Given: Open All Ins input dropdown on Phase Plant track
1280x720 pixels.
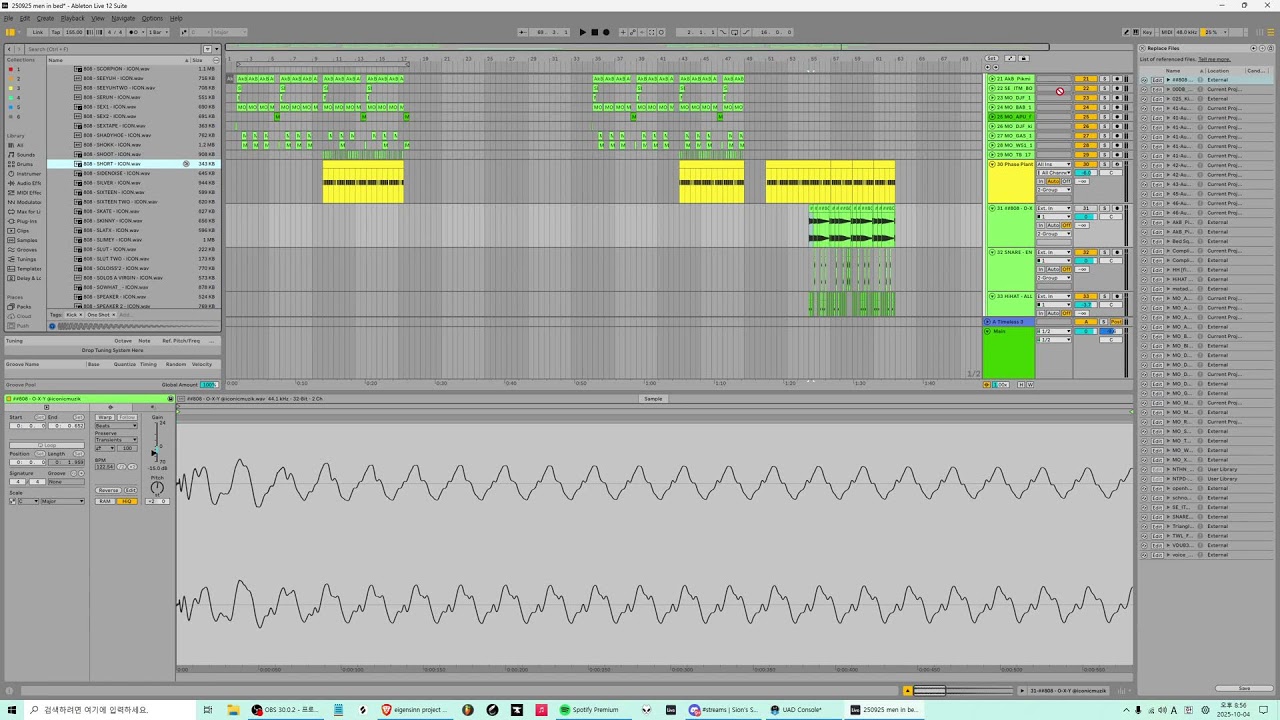Looking at the screenshot, I should tap(1053, 164).
